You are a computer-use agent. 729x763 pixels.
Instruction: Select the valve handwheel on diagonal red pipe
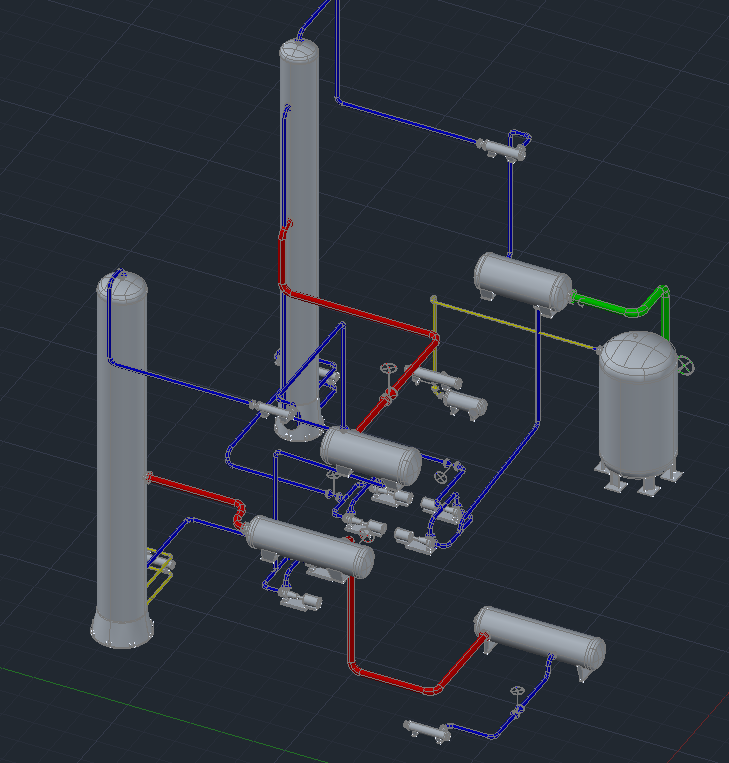tap(388, 368)
